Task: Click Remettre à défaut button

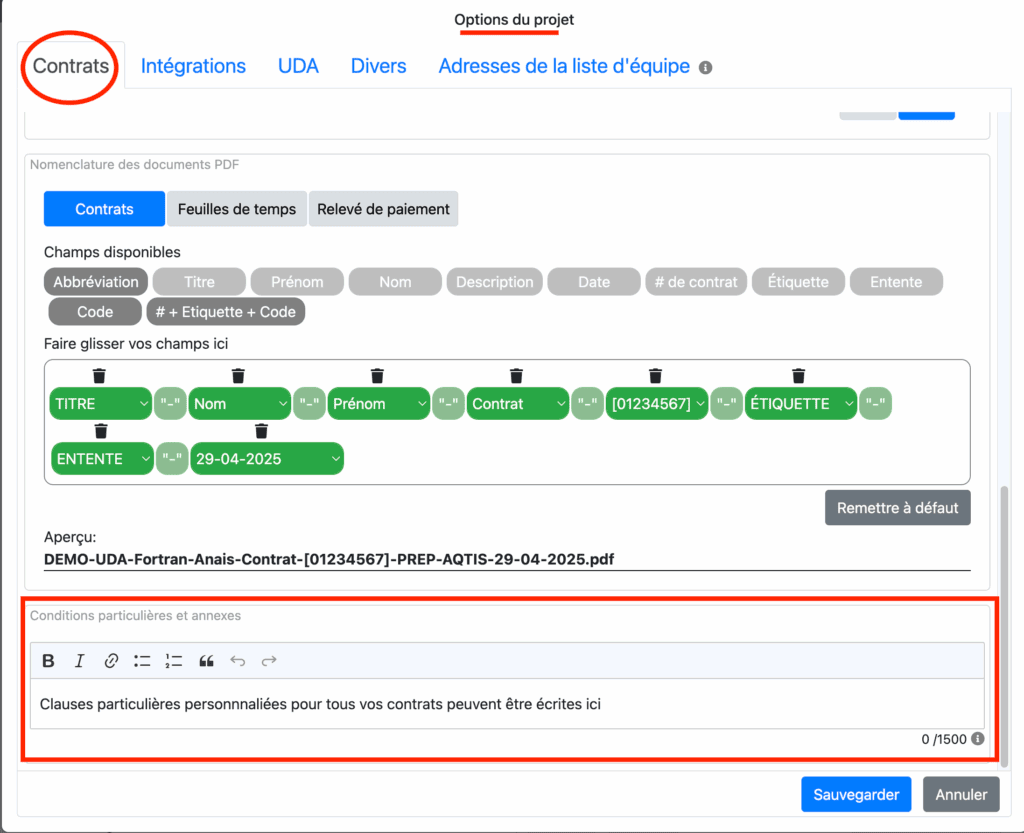Action: click(x=897, y=507)
